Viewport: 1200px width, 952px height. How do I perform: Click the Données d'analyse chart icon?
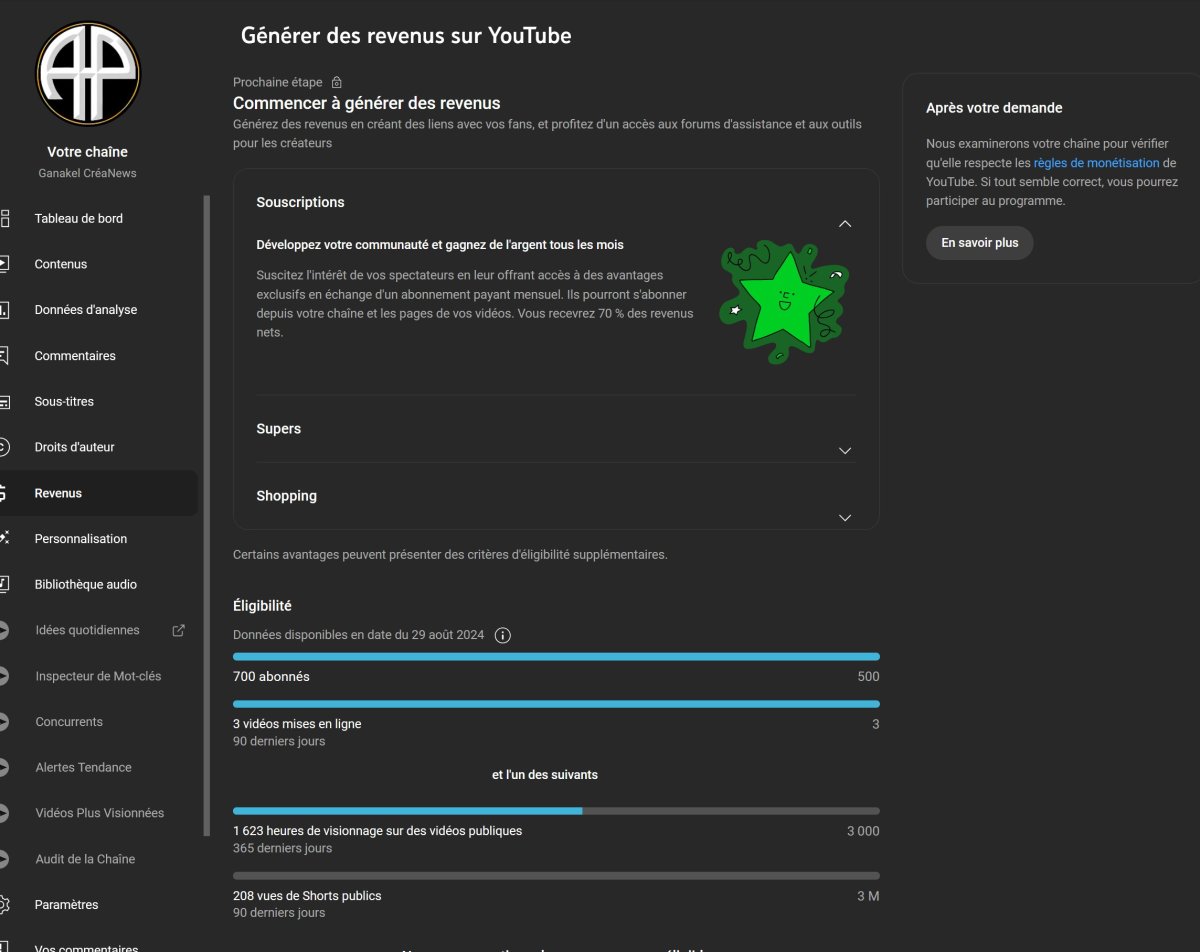tap(4, 310)
